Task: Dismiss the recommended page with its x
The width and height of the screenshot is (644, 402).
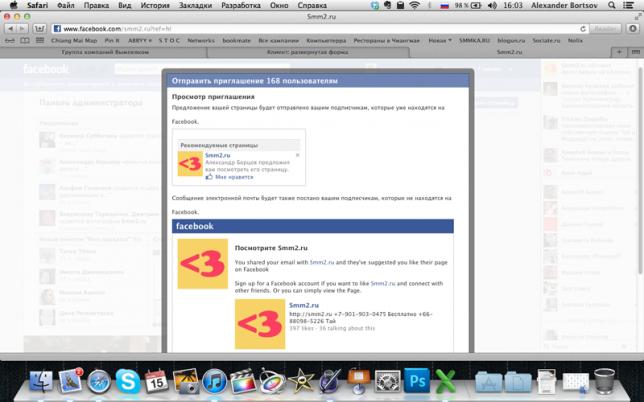Action: tap(297, 155)
